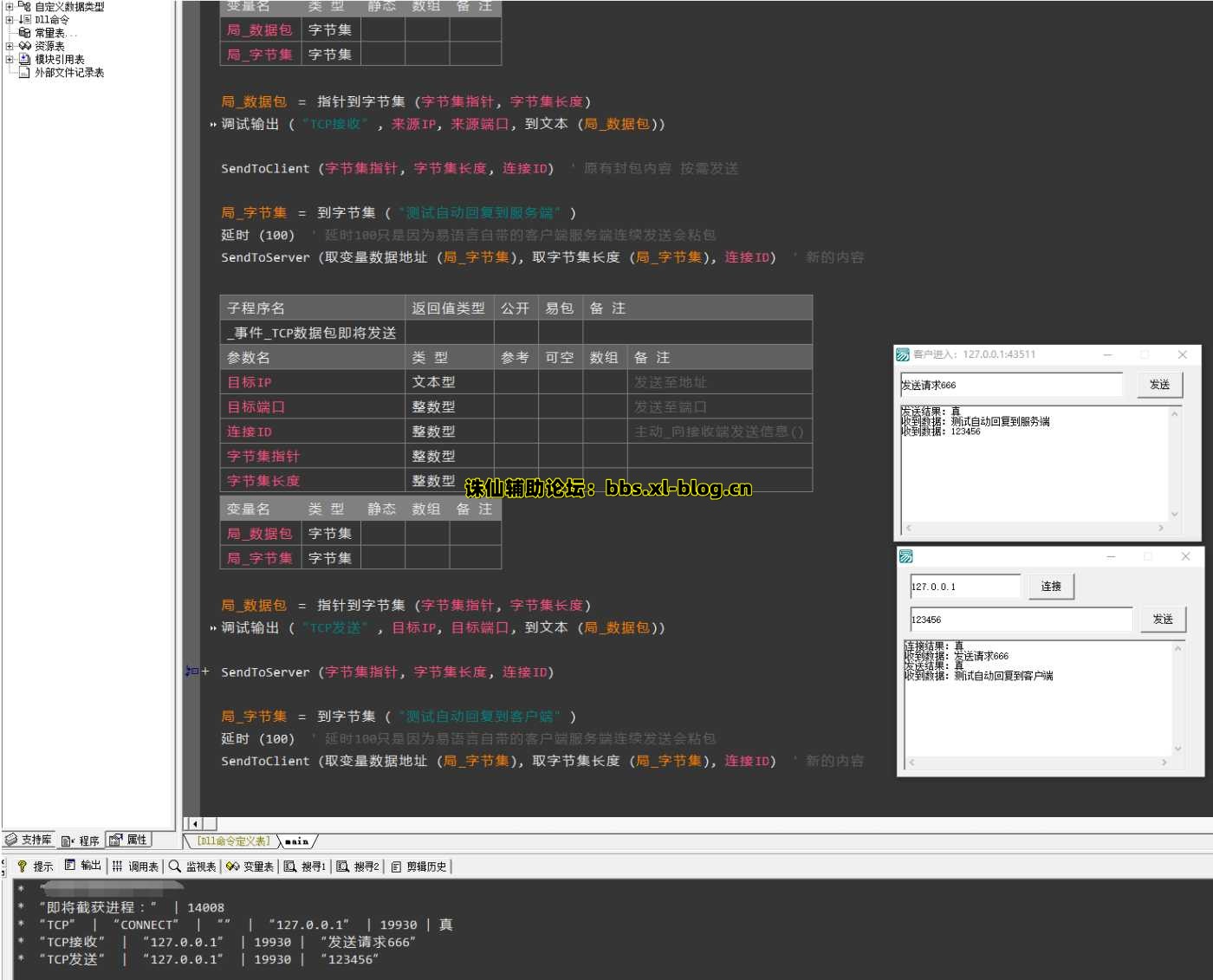The image size is (1213, 980).
Task: Click the 剪辑历史 clipboard icon
Action: coord(396,866)
